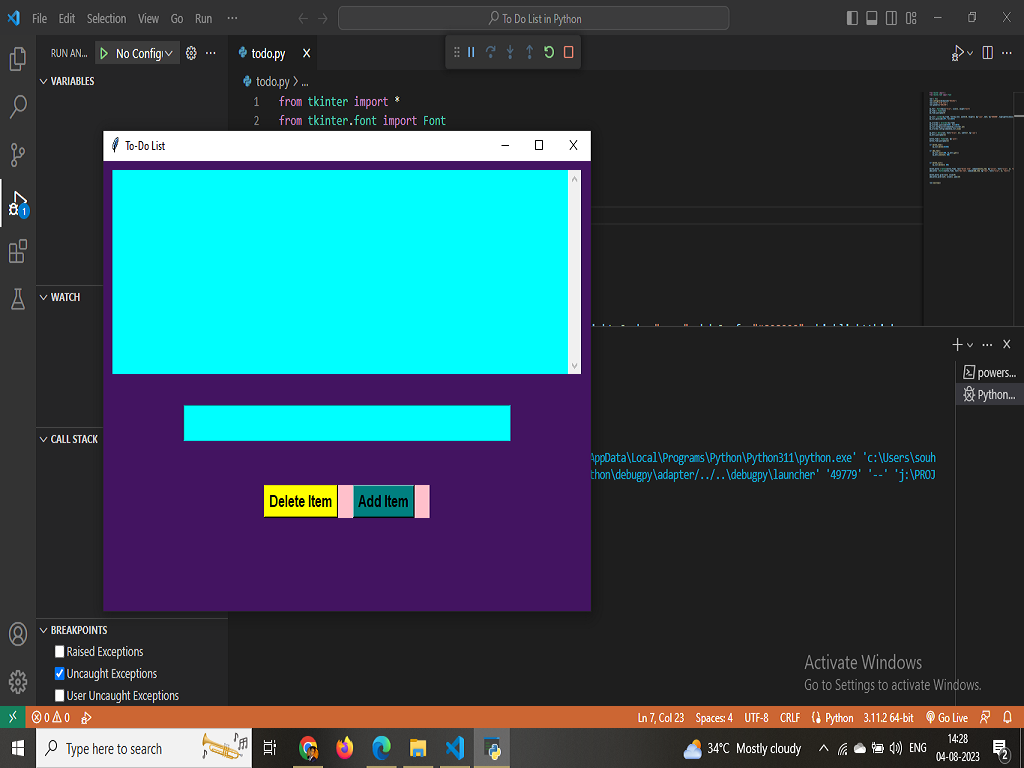The image size is (1024, 768).
Task: Expand the CALL STACK section
Action: click(x=45, y=438)
